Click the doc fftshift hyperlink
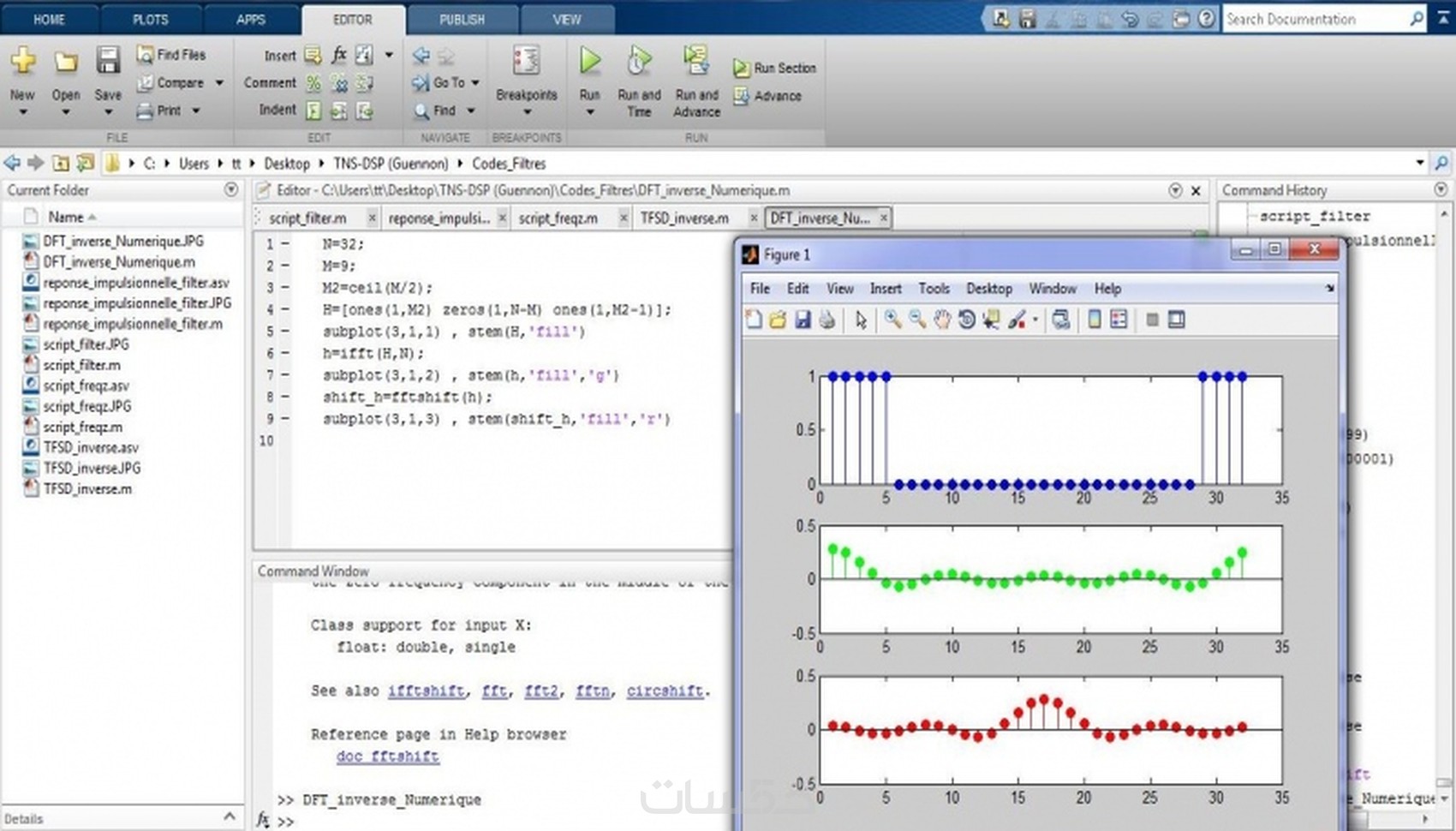This screenshot has height=831, width=1456. pyautogui.click(x=387, y=756)
